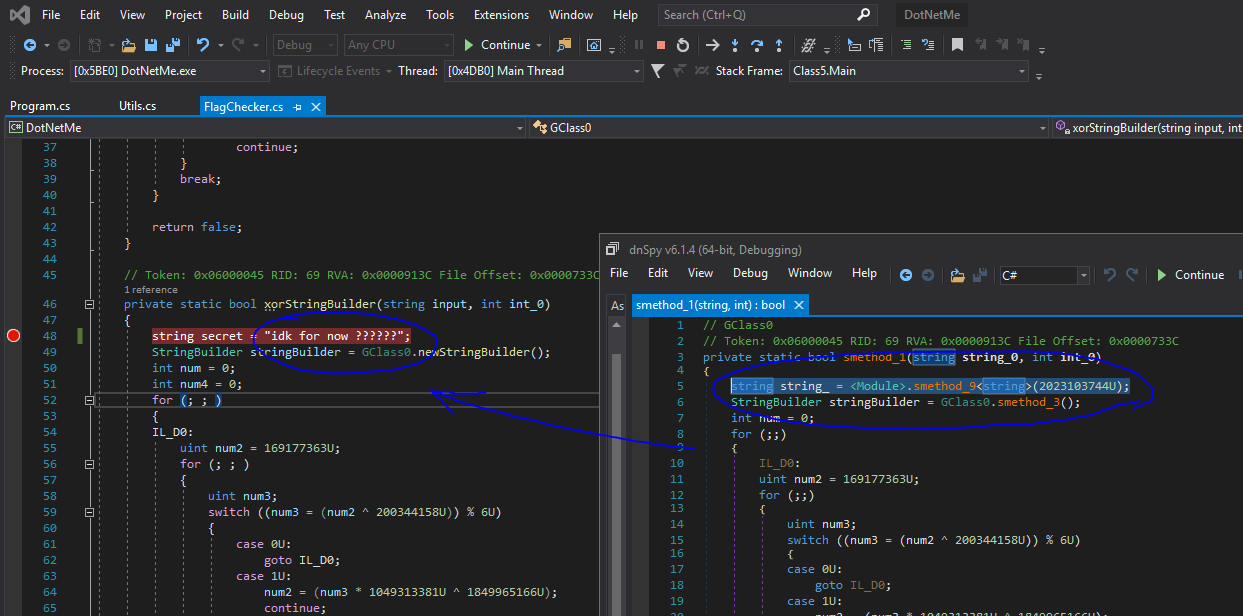Screen dimensions: 1243x616
Task: Click the Save All icon
Action: pyautogui.click(x=172, y=45)
